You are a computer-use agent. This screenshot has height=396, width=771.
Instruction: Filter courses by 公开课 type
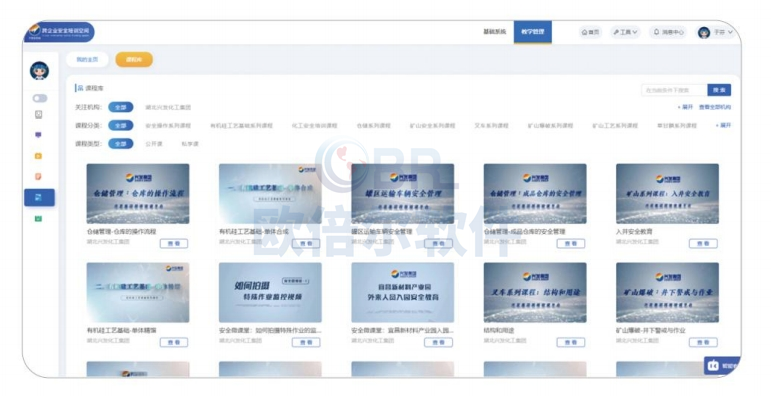click(x=154, y=144)
